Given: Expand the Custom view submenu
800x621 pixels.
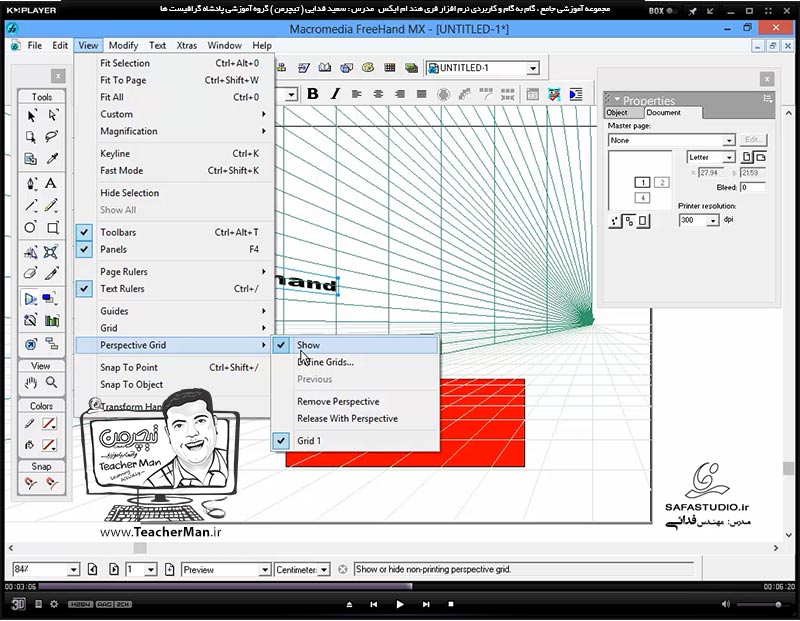Looking at the screenshot, I should (173, 114).
